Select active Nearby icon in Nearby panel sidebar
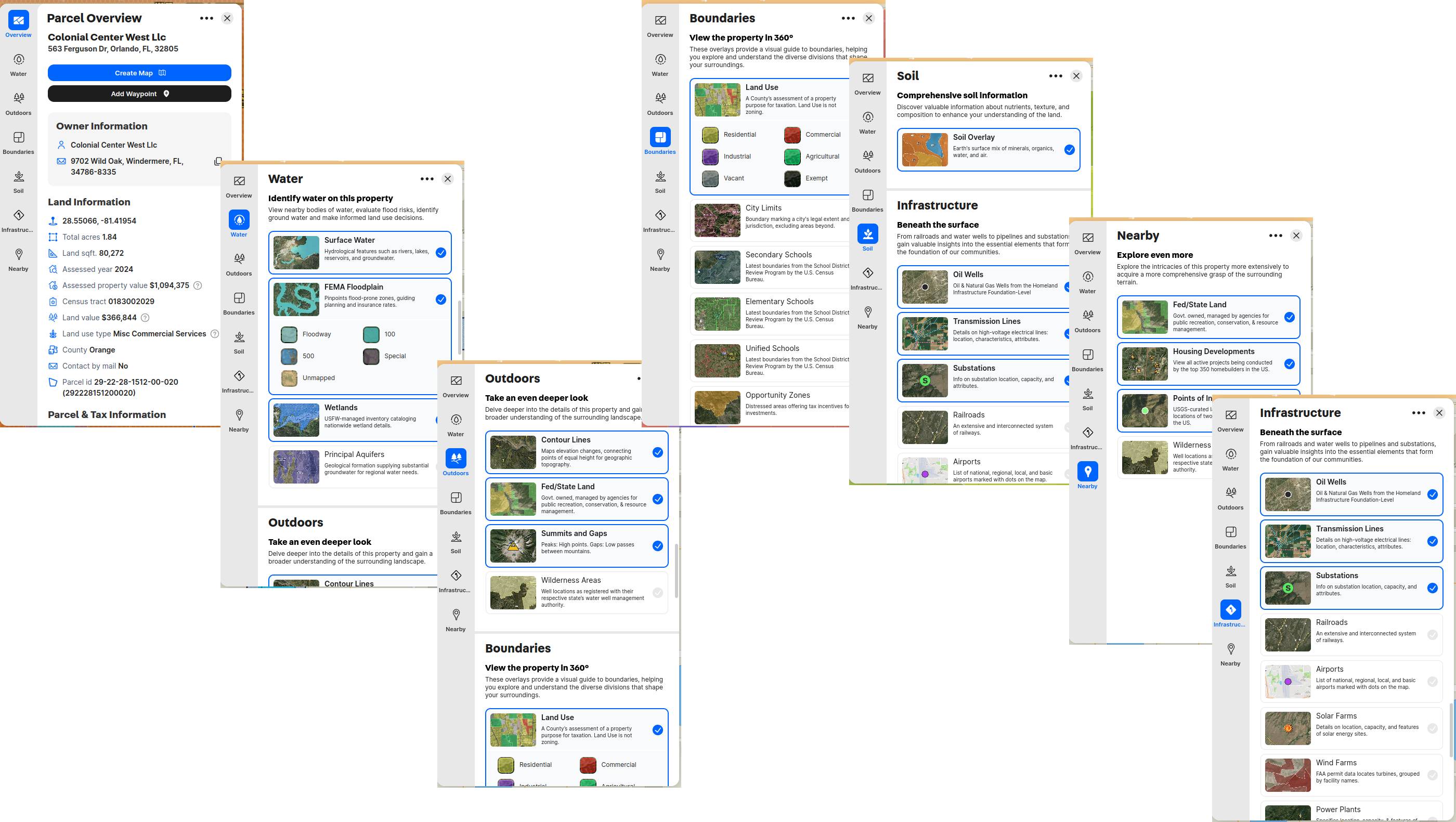Image resolution: width=1456 pixels, height=822 pixels. (x=1087, y=472)
